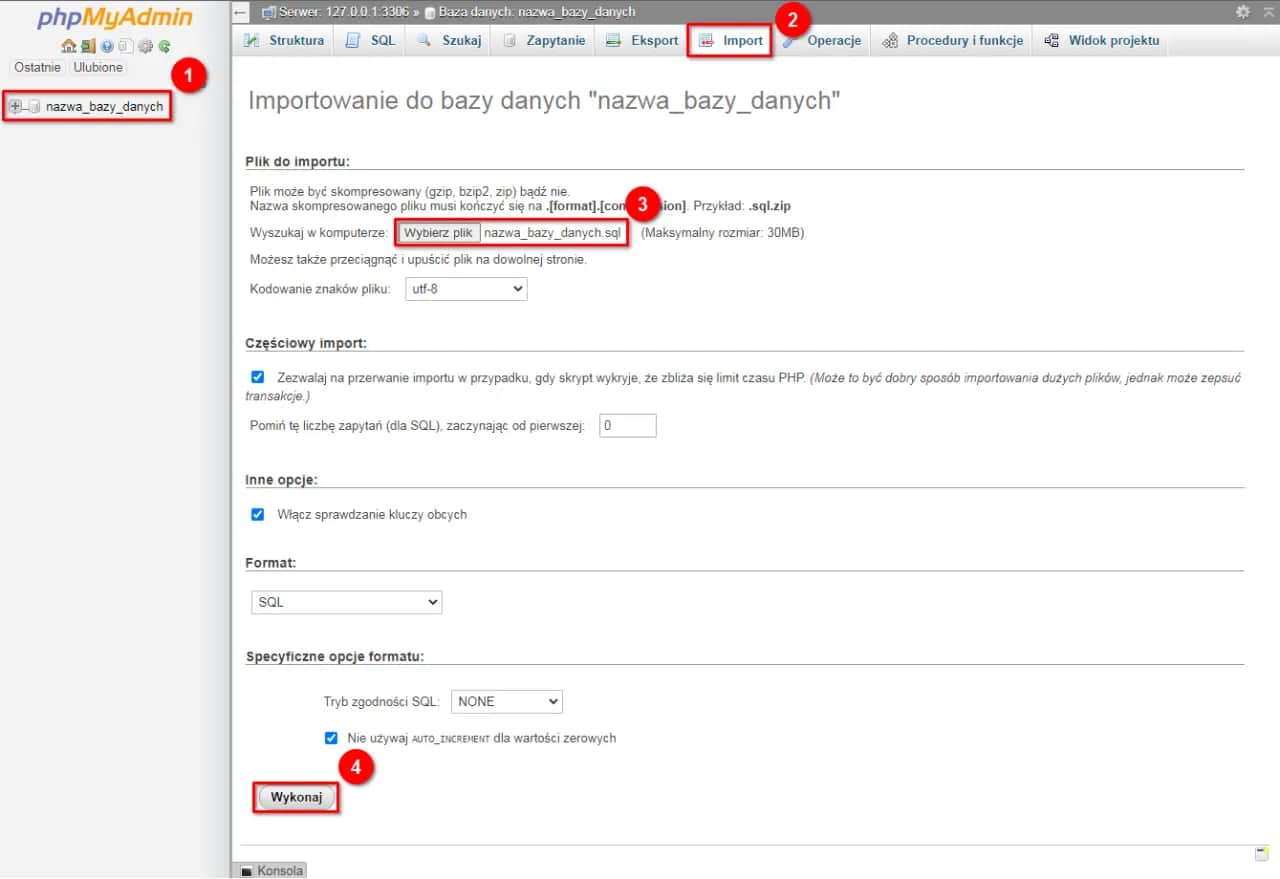
Task: Click the Home icon in the sidebar
Action: [67, 46]
